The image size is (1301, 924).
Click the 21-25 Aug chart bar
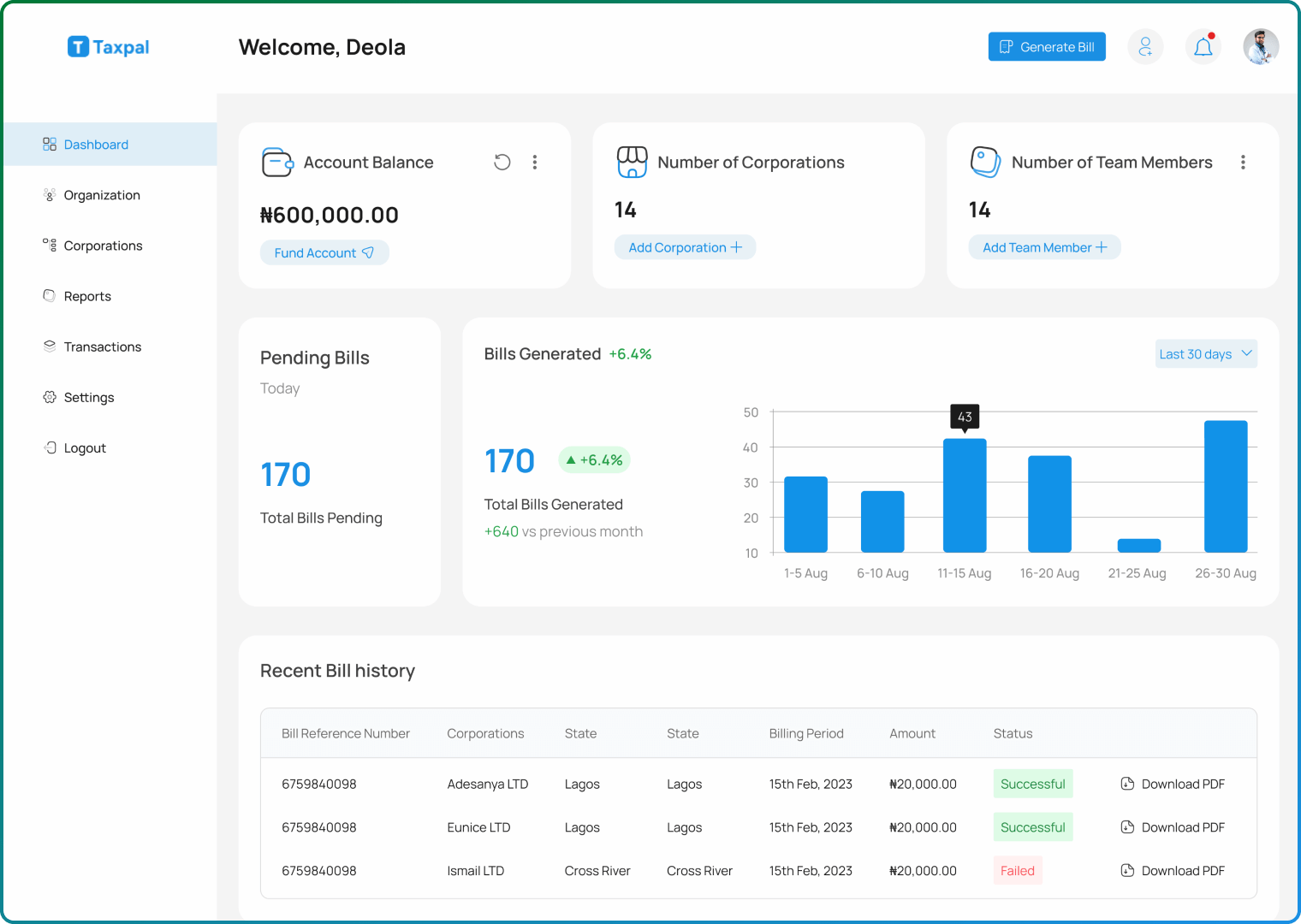pyautogui.click(x=1139, y=546)
